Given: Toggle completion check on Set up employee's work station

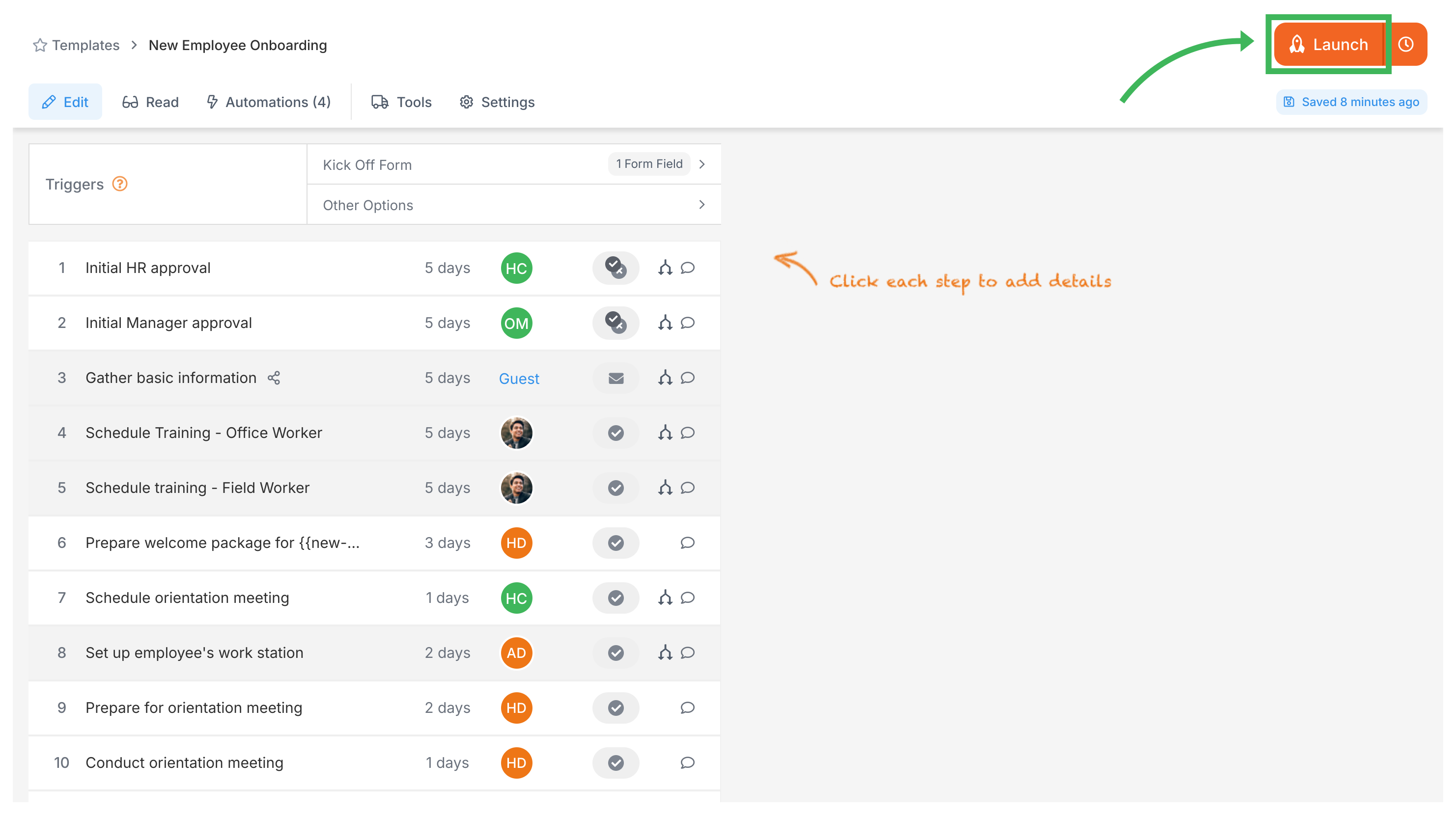Looking at the screenshot, I should (x=616, y=653).
